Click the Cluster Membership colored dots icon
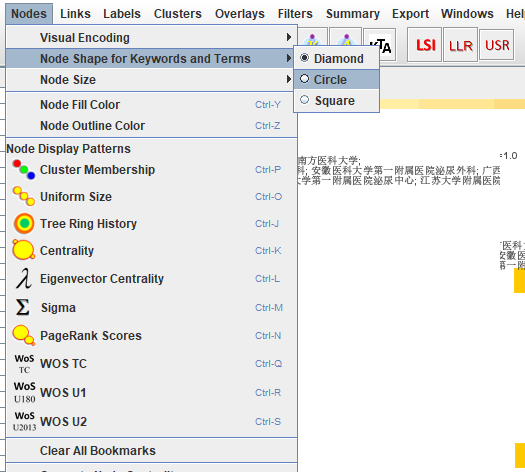 click(x=23, y=170)
